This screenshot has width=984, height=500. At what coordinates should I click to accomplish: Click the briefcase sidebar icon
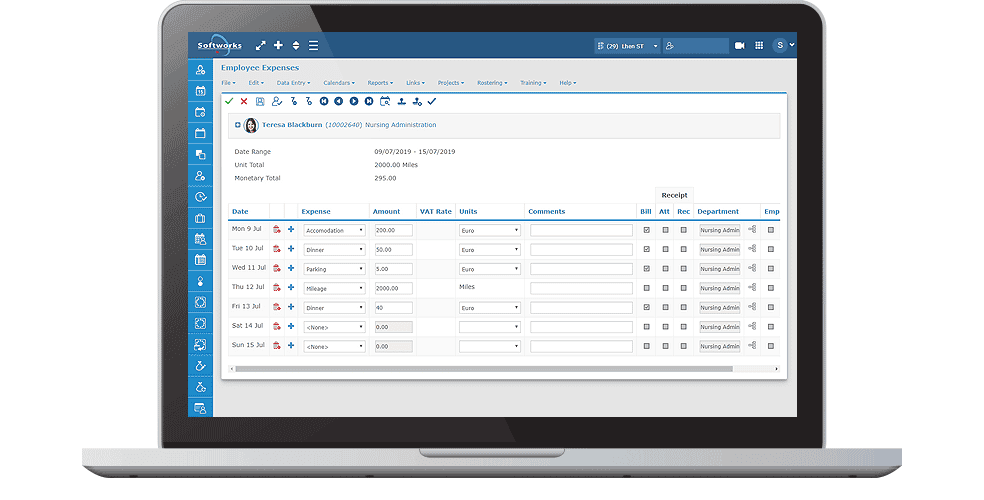pos(200,218)
